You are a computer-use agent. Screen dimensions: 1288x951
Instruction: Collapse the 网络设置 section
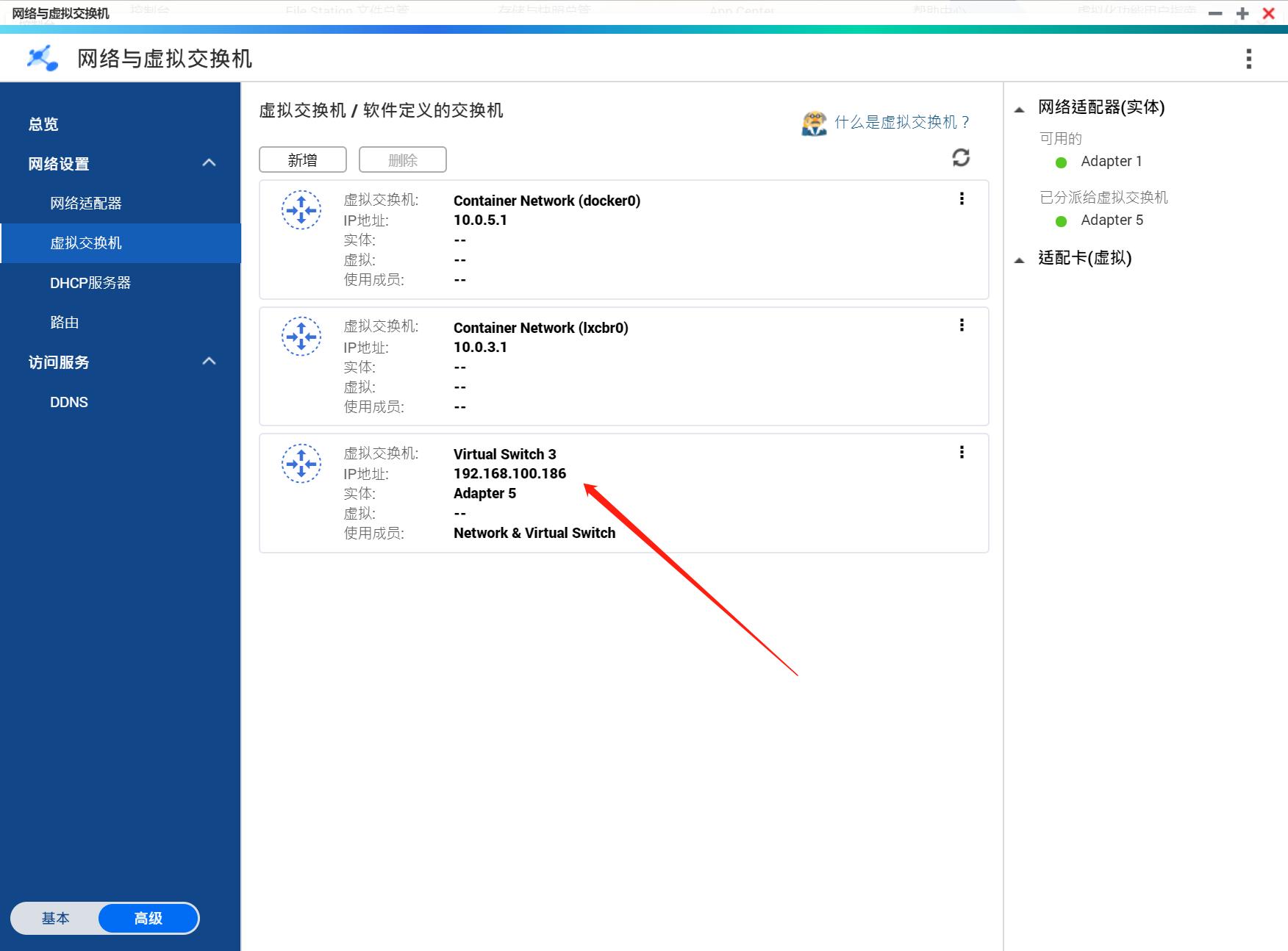[209, 163]
